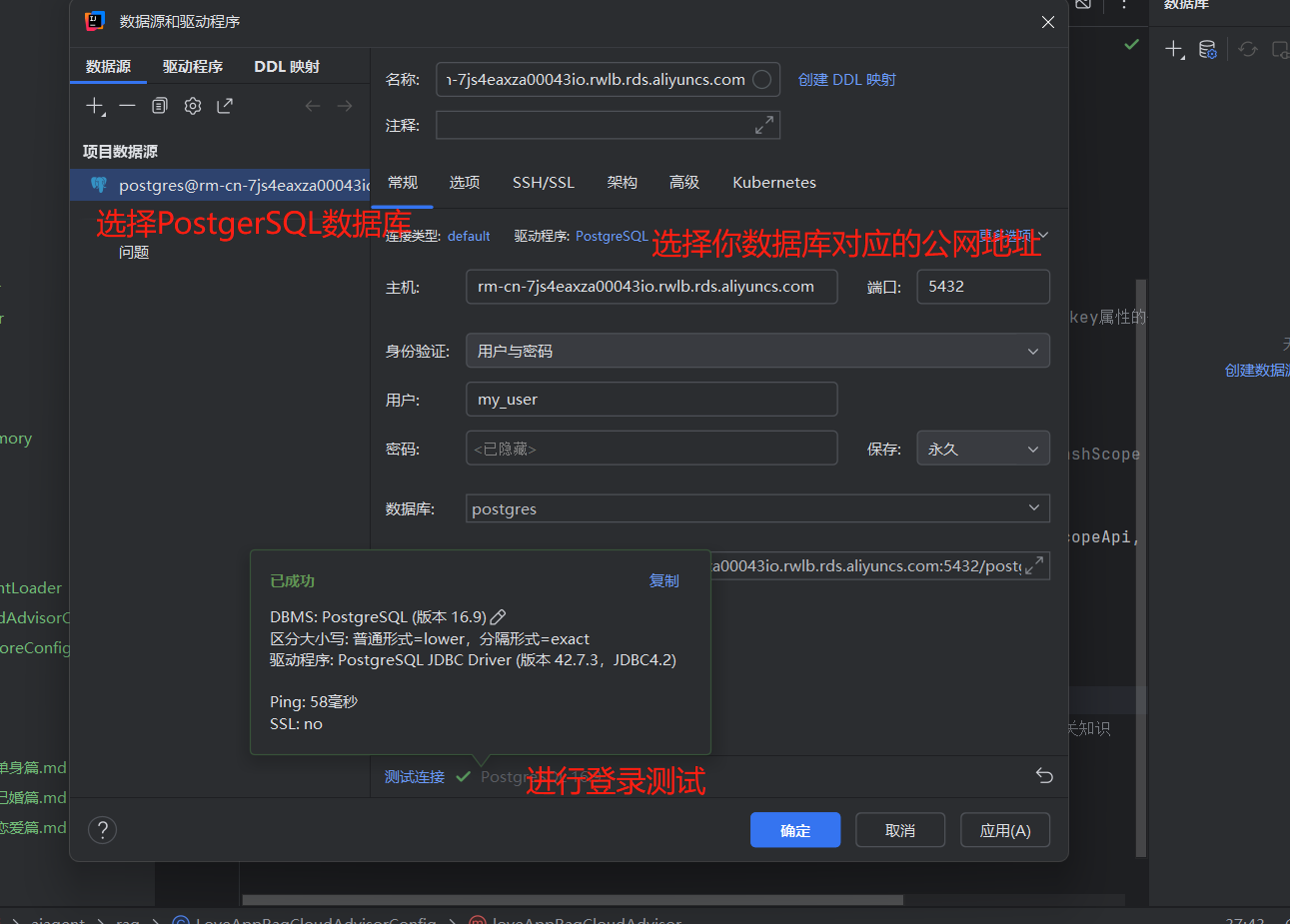Click the 取消 button

coord(900,830)
